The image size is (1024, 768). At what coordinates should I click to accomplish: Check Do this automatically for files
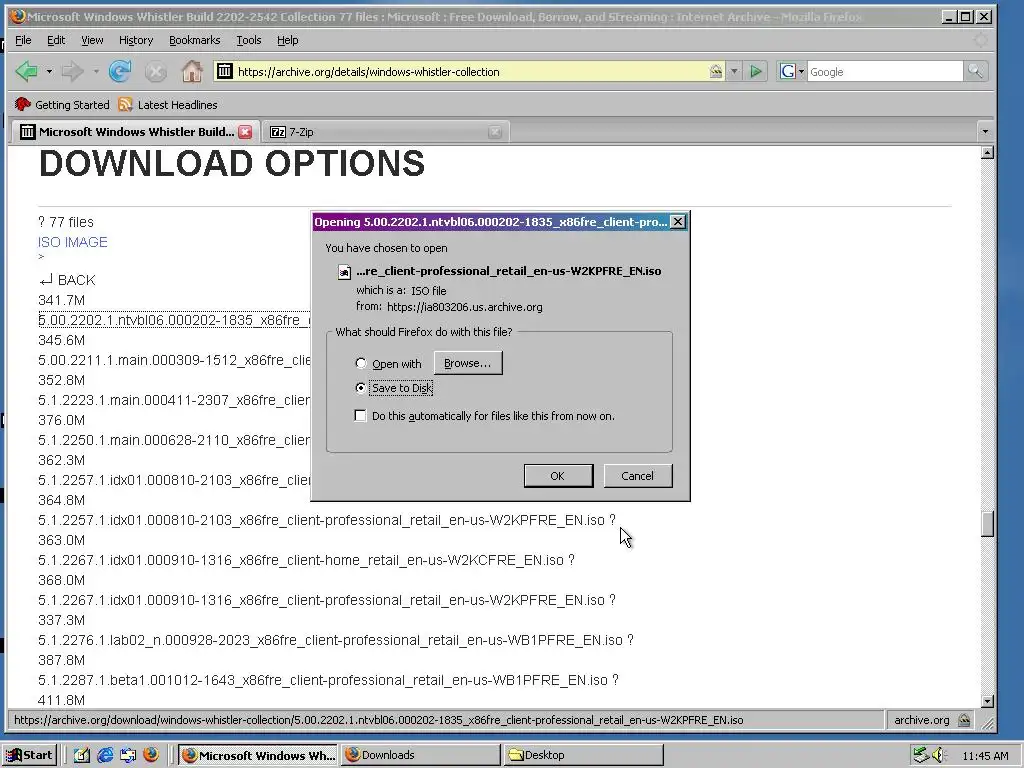click(360, 416)
